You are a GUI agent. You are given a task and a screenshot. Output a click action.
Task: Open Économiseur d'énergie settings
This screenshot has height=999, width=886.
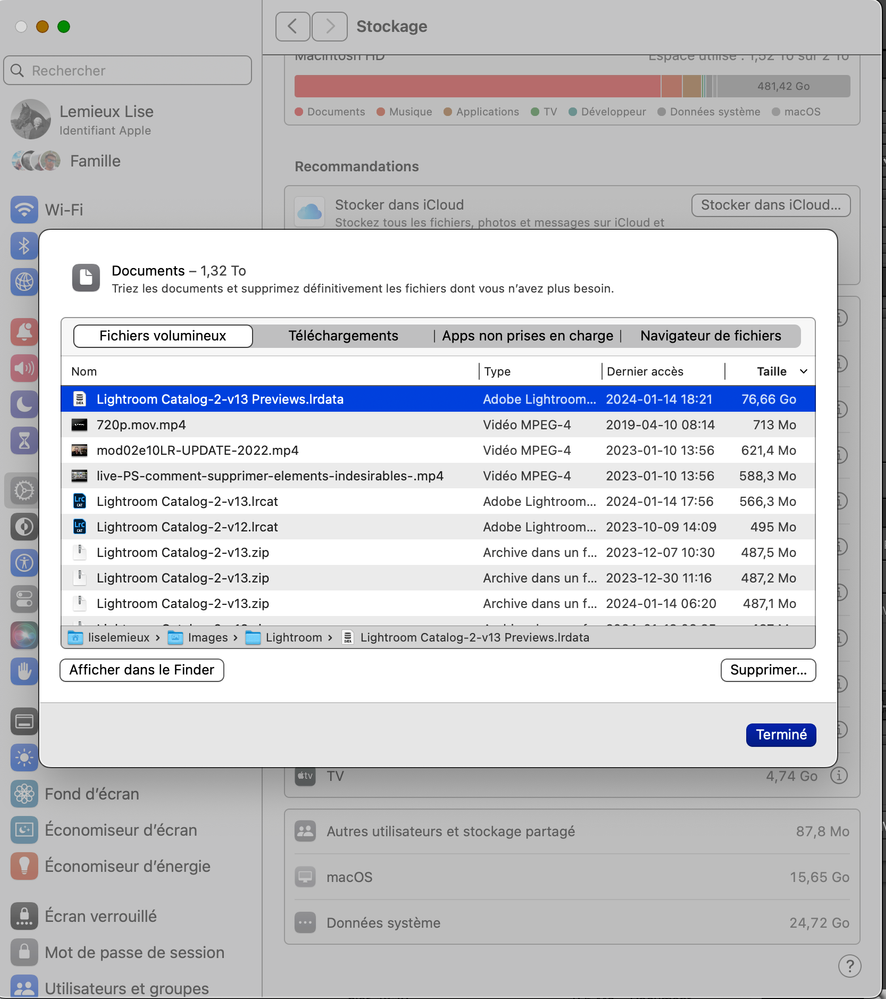pyautogui.click(x=110, y=866)
